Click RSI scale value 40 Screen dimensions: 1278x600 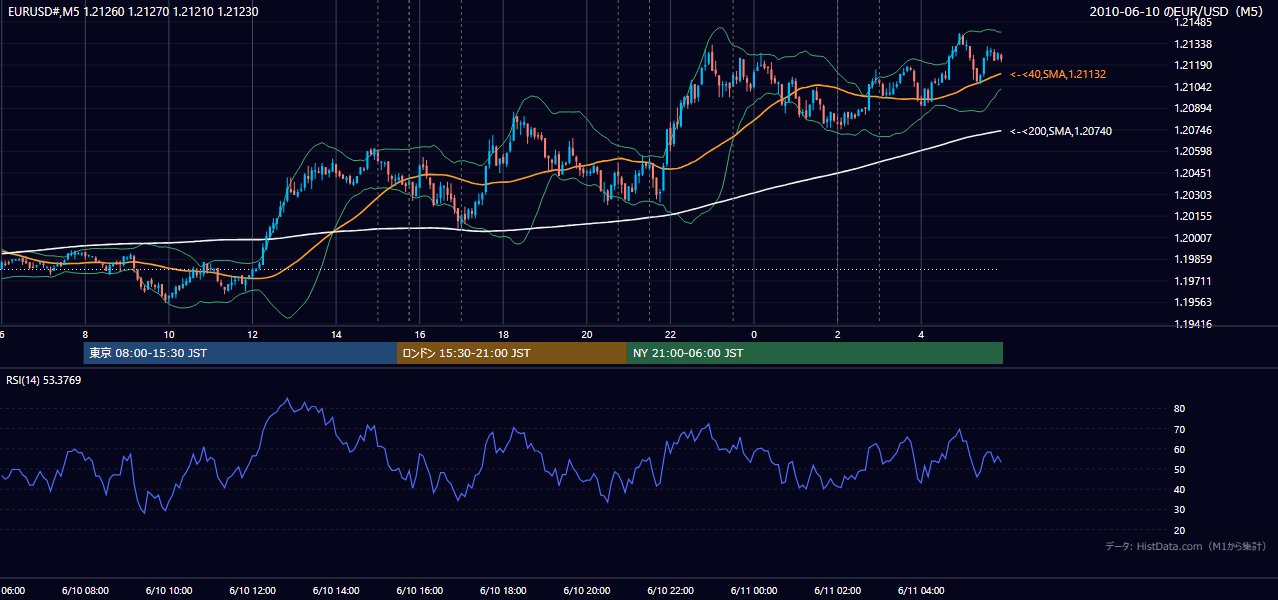point(1180,489)
